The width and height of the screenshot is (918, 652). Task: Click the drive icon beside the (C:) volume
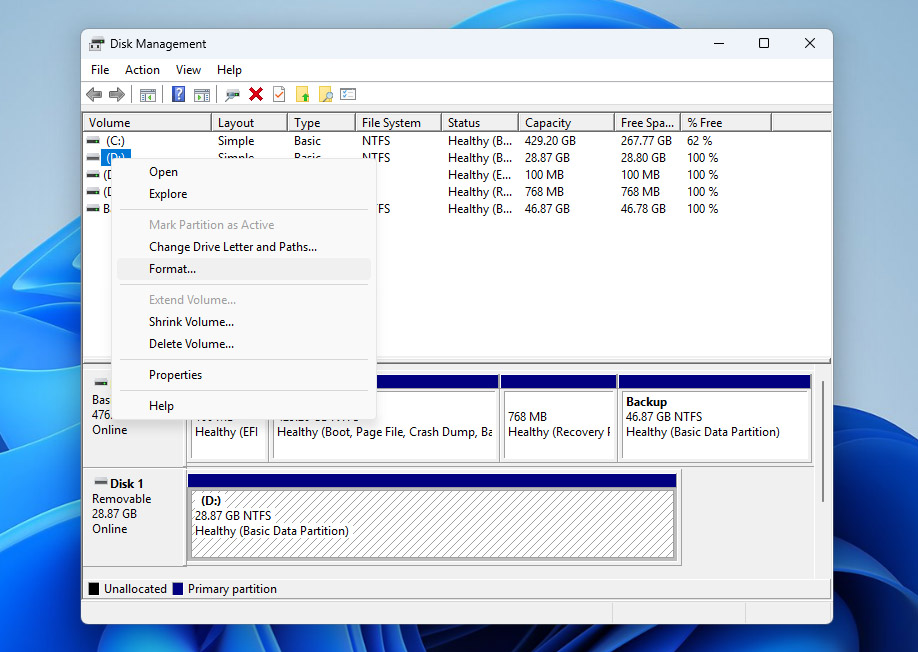tap(93, 141)
